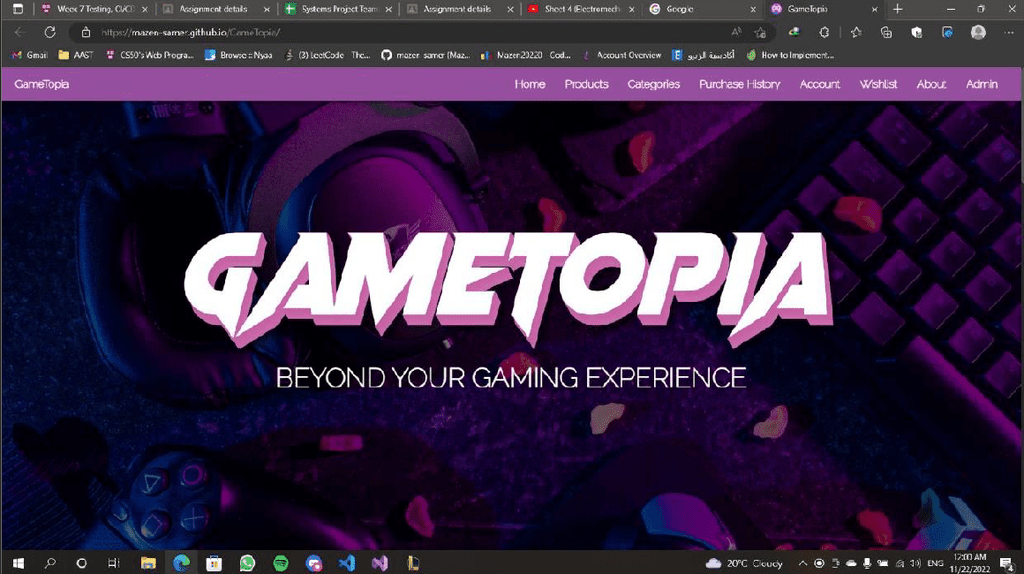Open the taskbar clock and date
This screenshot has width=1024, height=574.
click(969, 563)
